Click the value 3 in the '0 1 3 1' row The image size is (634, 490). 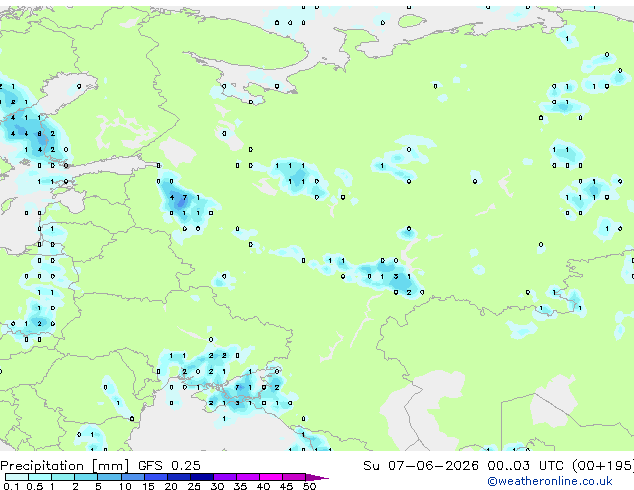point(396,277)
